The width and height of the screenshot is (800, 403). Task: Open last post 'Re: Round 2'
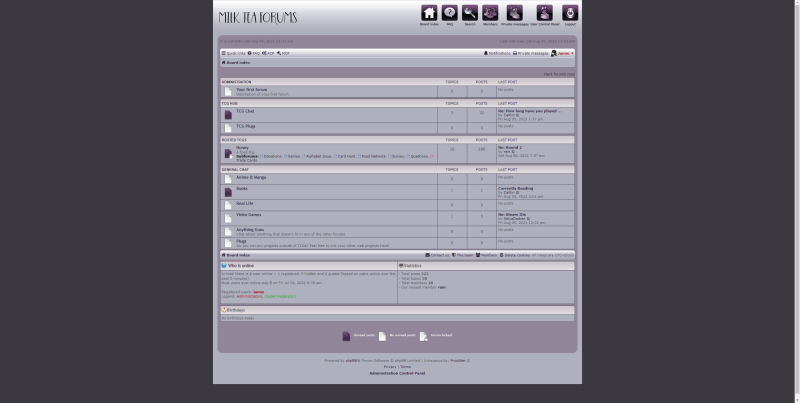[x=510, y=147]
